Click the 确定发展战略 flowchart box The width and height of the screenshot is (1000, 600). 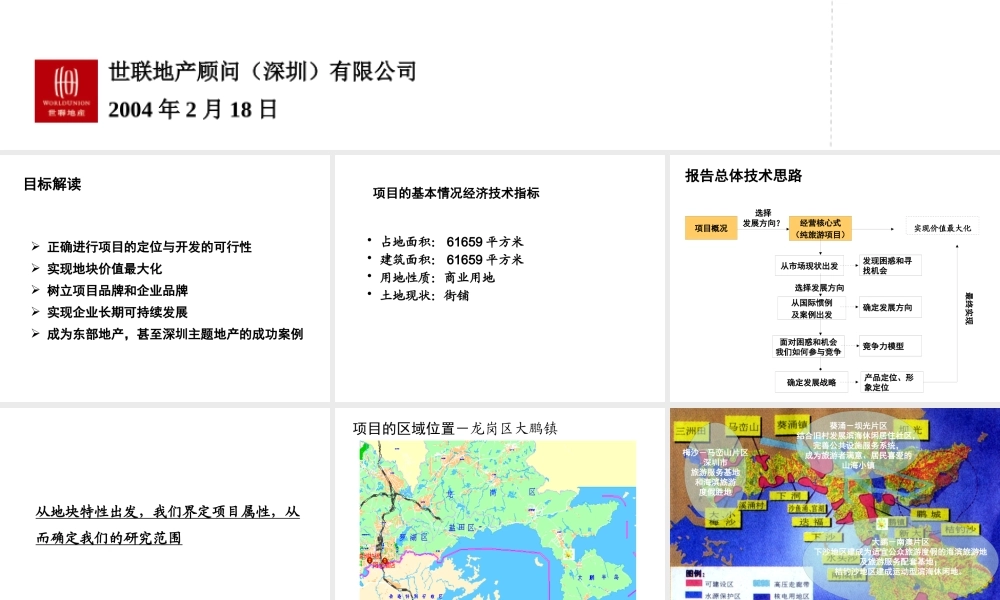click(811, 383)
